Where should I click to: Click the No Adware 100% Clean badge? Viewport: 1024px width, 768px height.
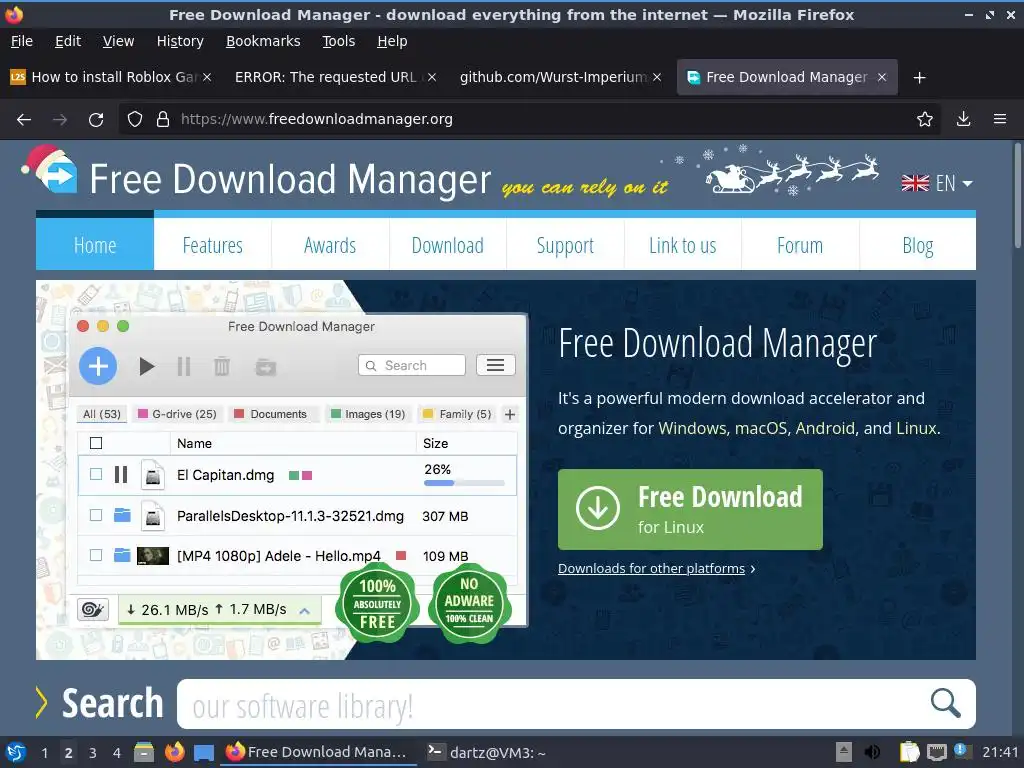click(x=470, y=602)
